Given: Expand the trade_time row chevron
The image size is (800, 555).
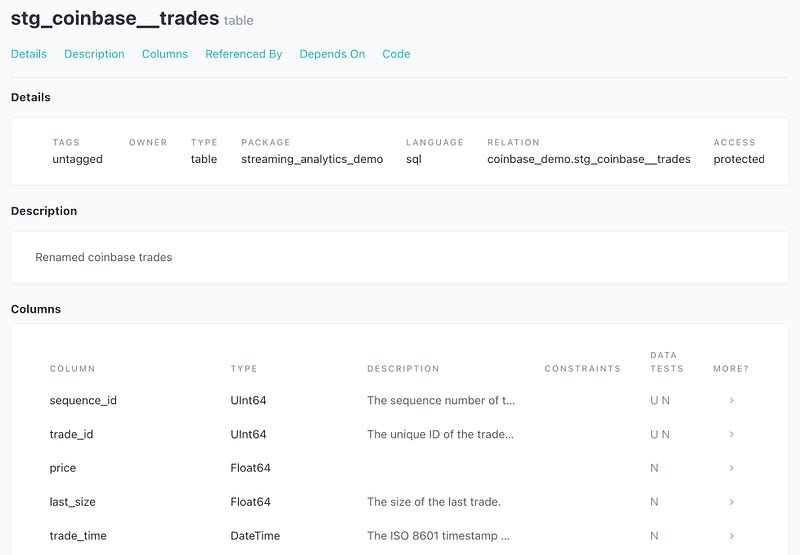Looking at the screenshot, I should pyautogui.click(x=731, y=536).
